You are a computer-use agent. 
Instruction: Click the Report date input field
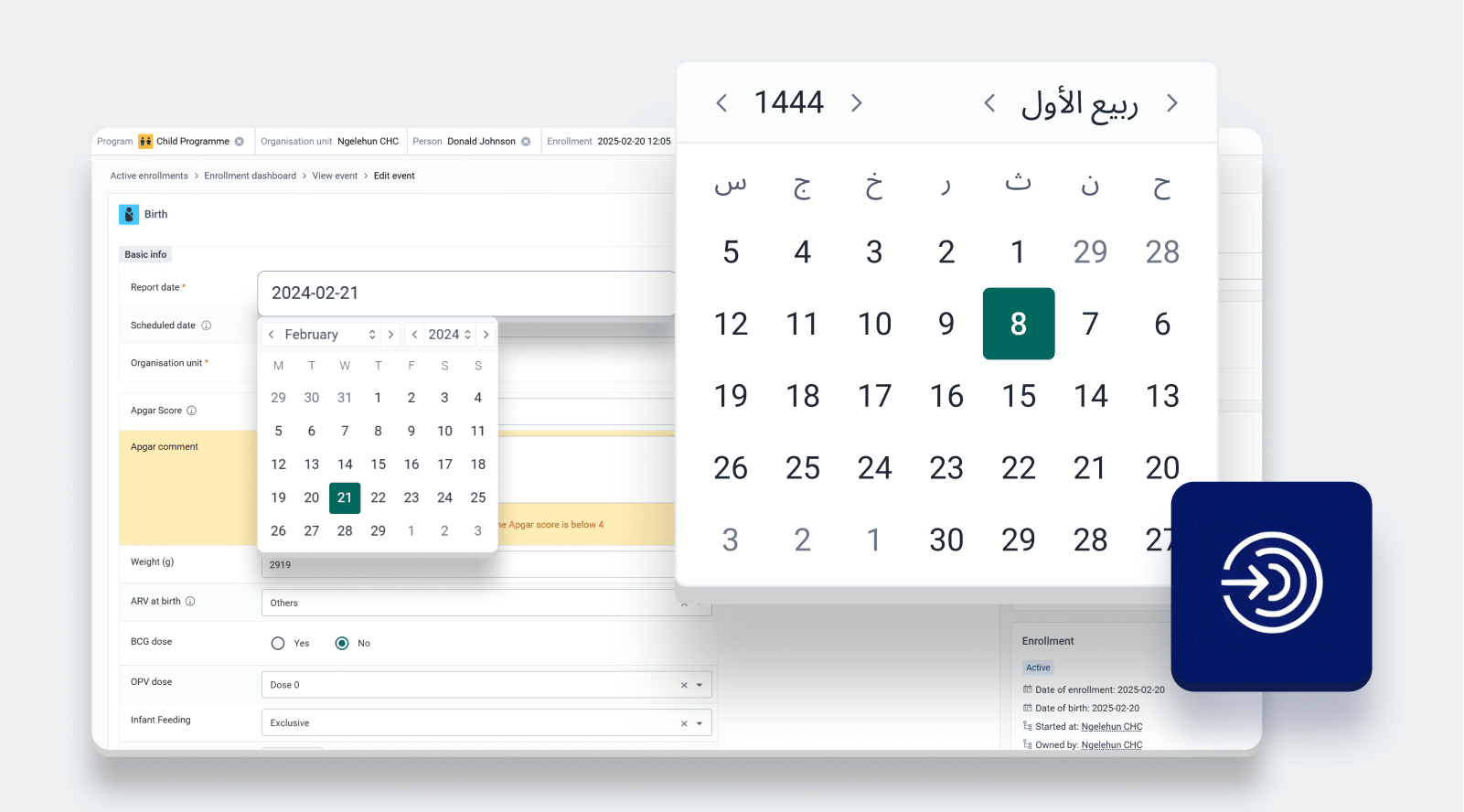466,294
